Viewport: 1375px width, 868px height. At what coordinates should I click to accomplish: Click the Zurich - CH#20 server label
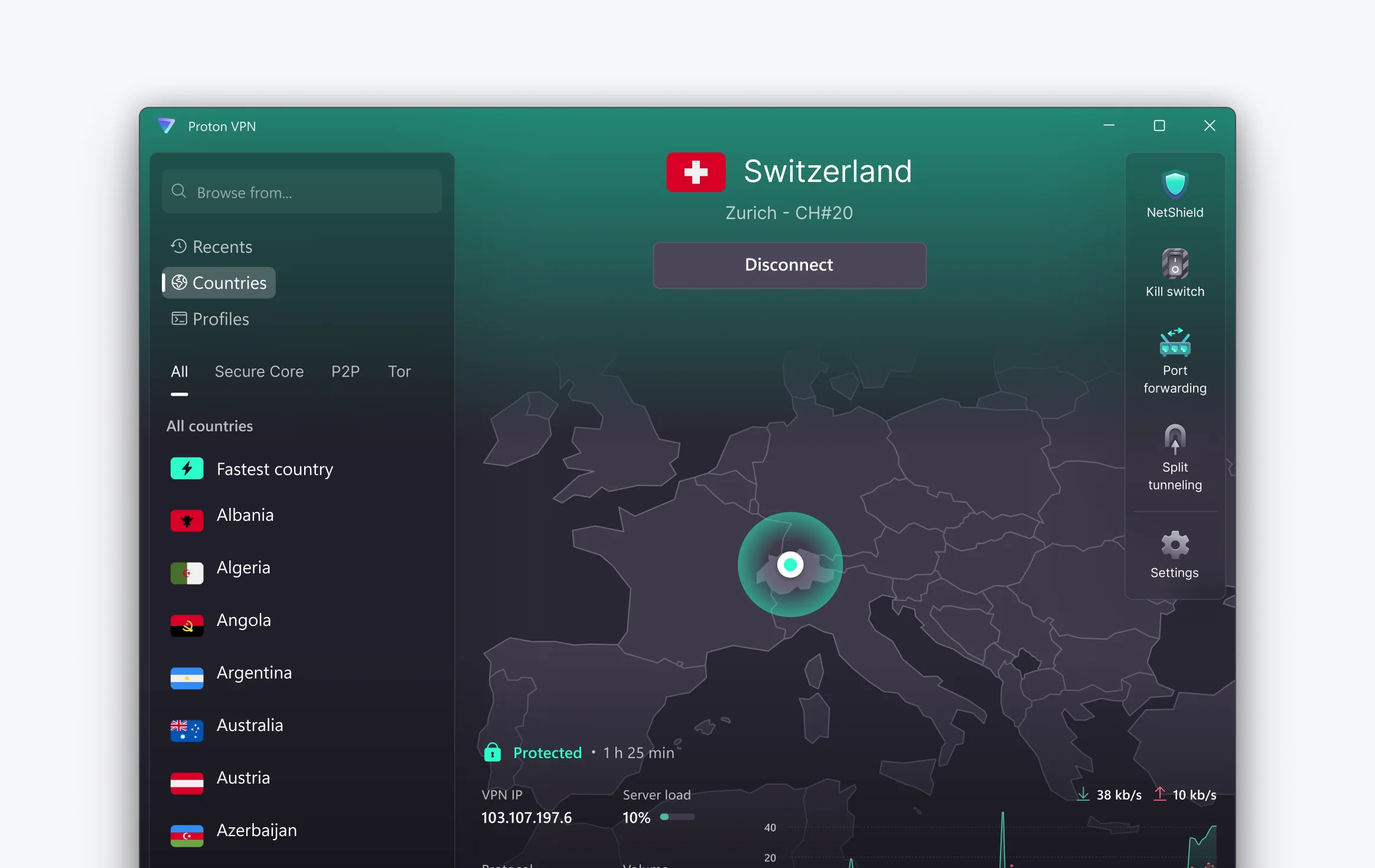coord(789,213)
